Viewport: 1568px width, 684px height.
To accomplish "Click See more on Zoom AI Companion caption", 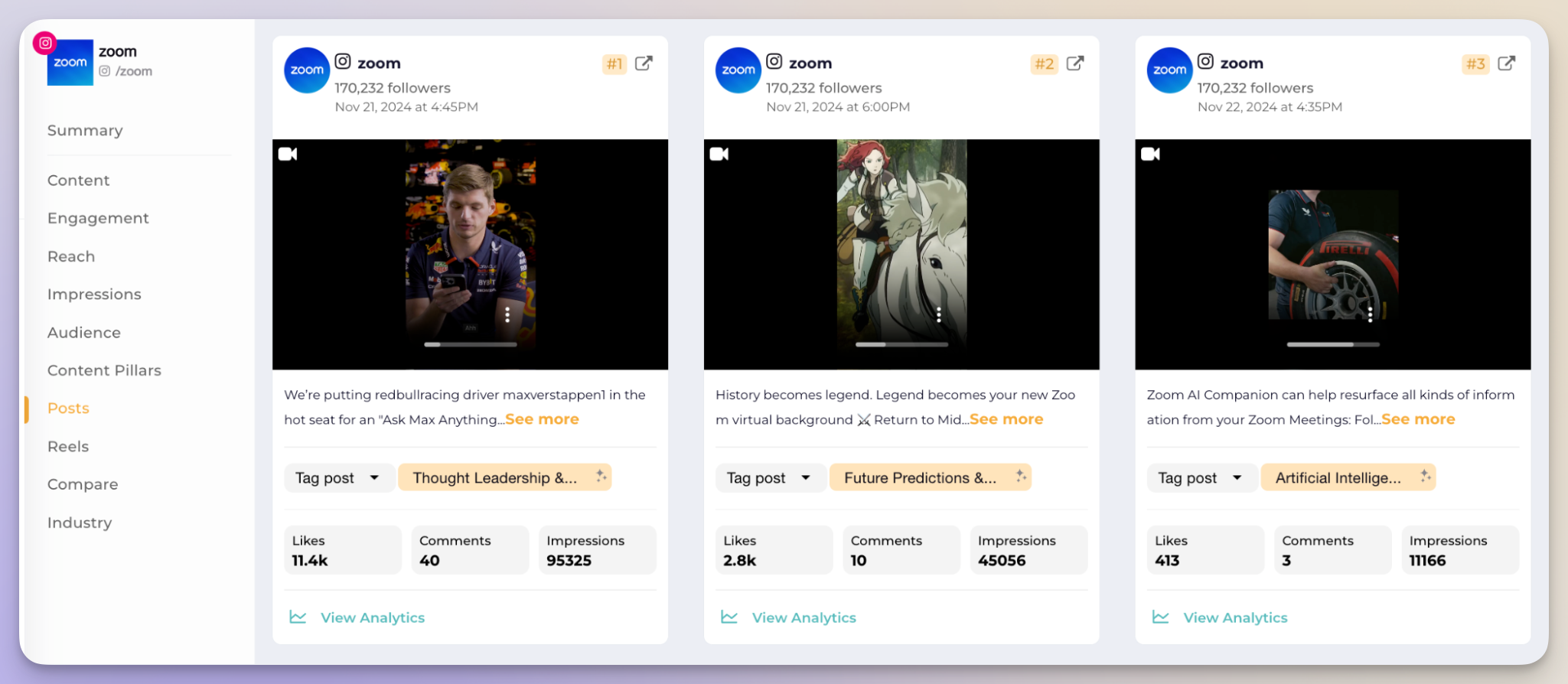I will [x=1418, y=419].
